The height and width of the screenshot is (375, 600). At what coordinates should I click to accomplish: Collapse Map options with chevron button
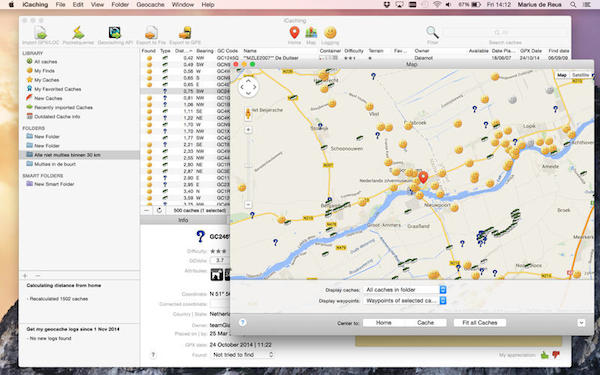tap(581, 323)
